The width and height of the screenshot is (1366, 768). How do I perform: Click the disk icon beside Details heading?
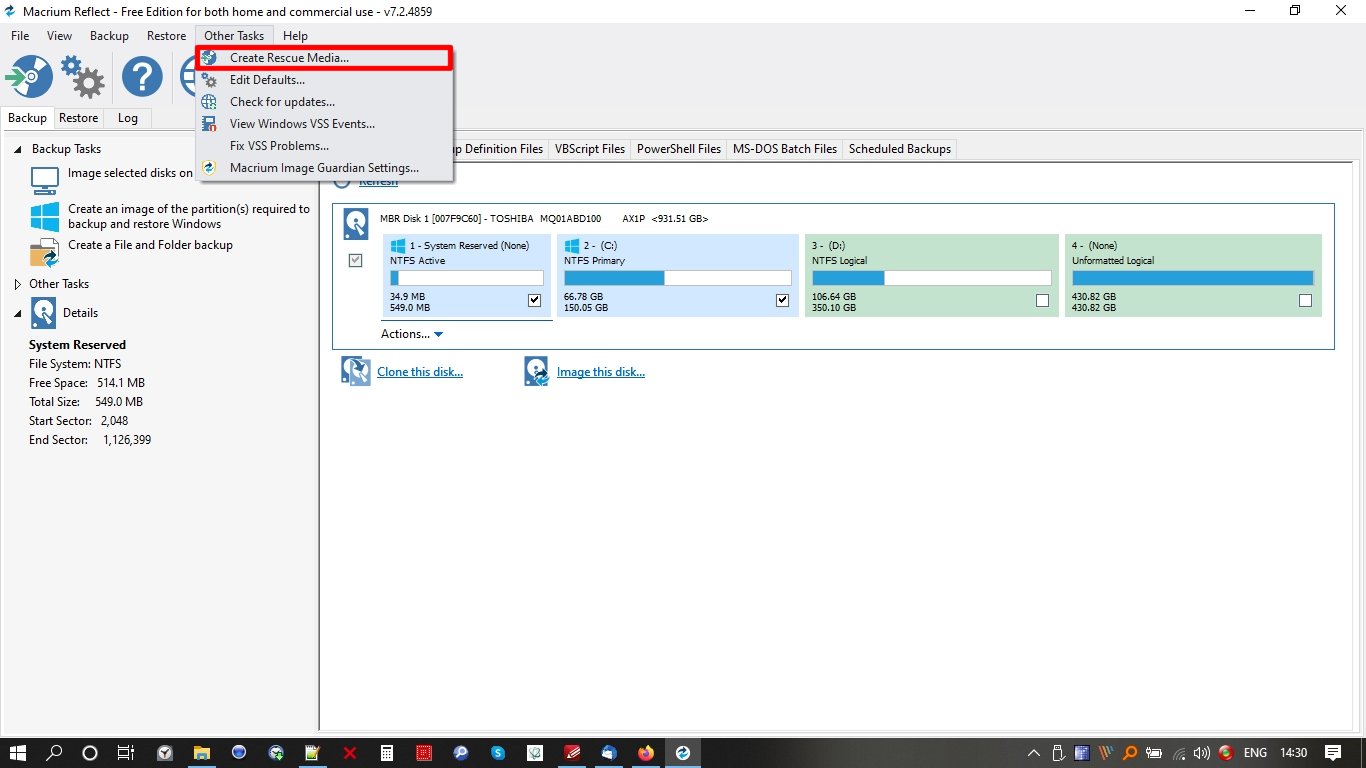point(43,313)
